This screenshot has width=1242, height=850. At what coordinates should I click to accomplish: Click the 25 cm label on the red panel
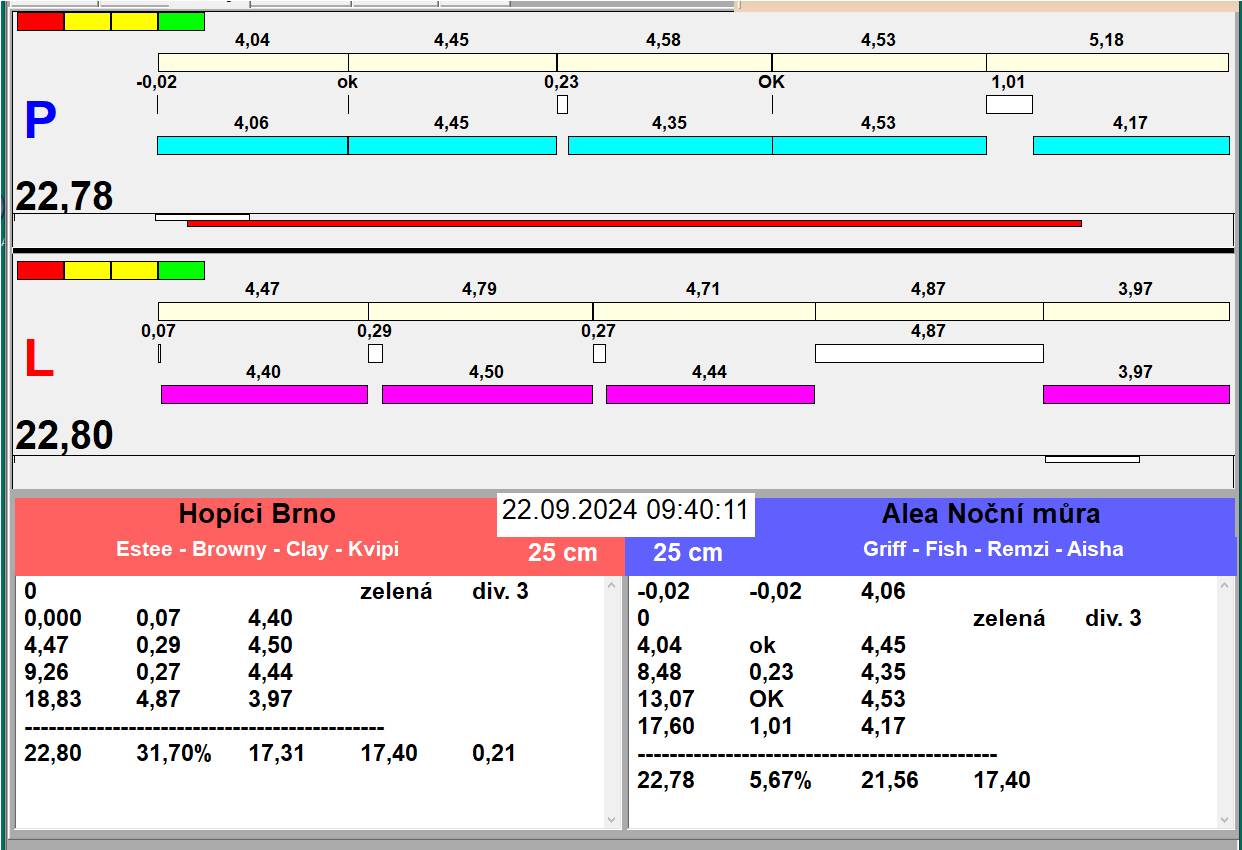[562, 552]
